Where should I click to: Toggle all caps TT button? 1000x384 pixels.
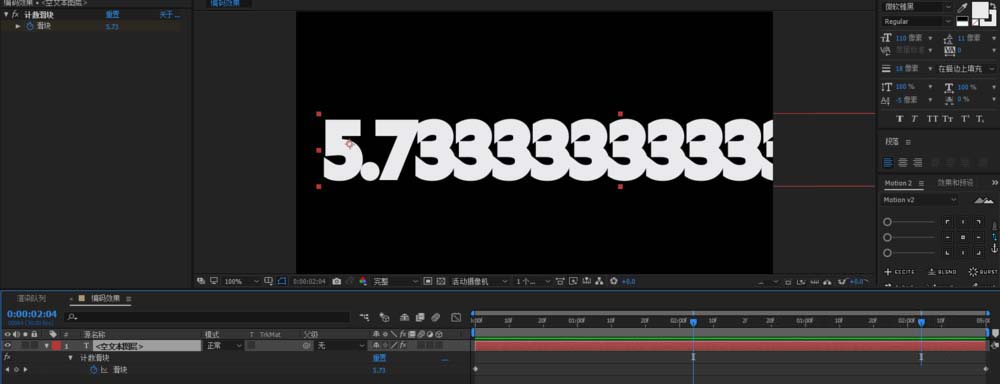point(932,119)
